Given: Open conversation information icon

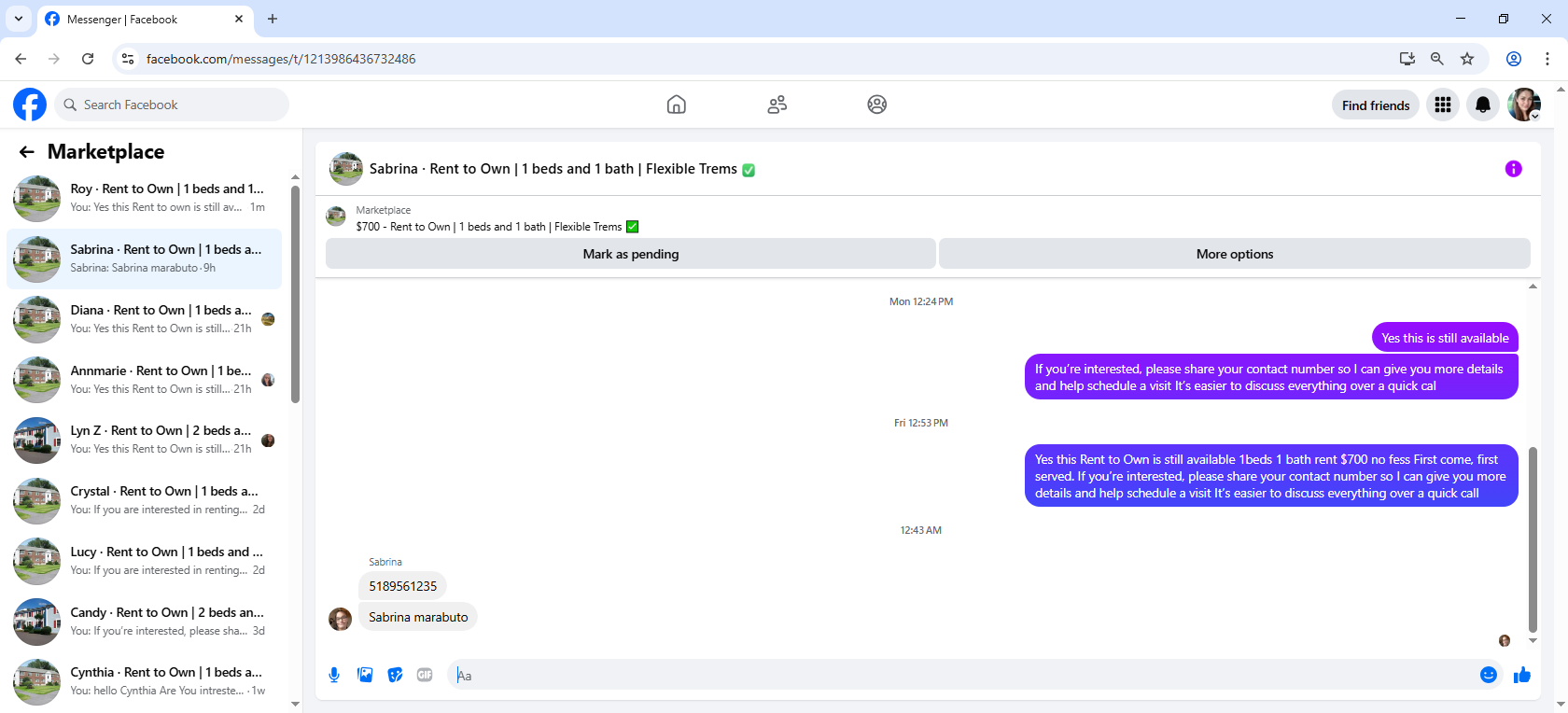Looking at the screenshot, I should point(1514,169).
